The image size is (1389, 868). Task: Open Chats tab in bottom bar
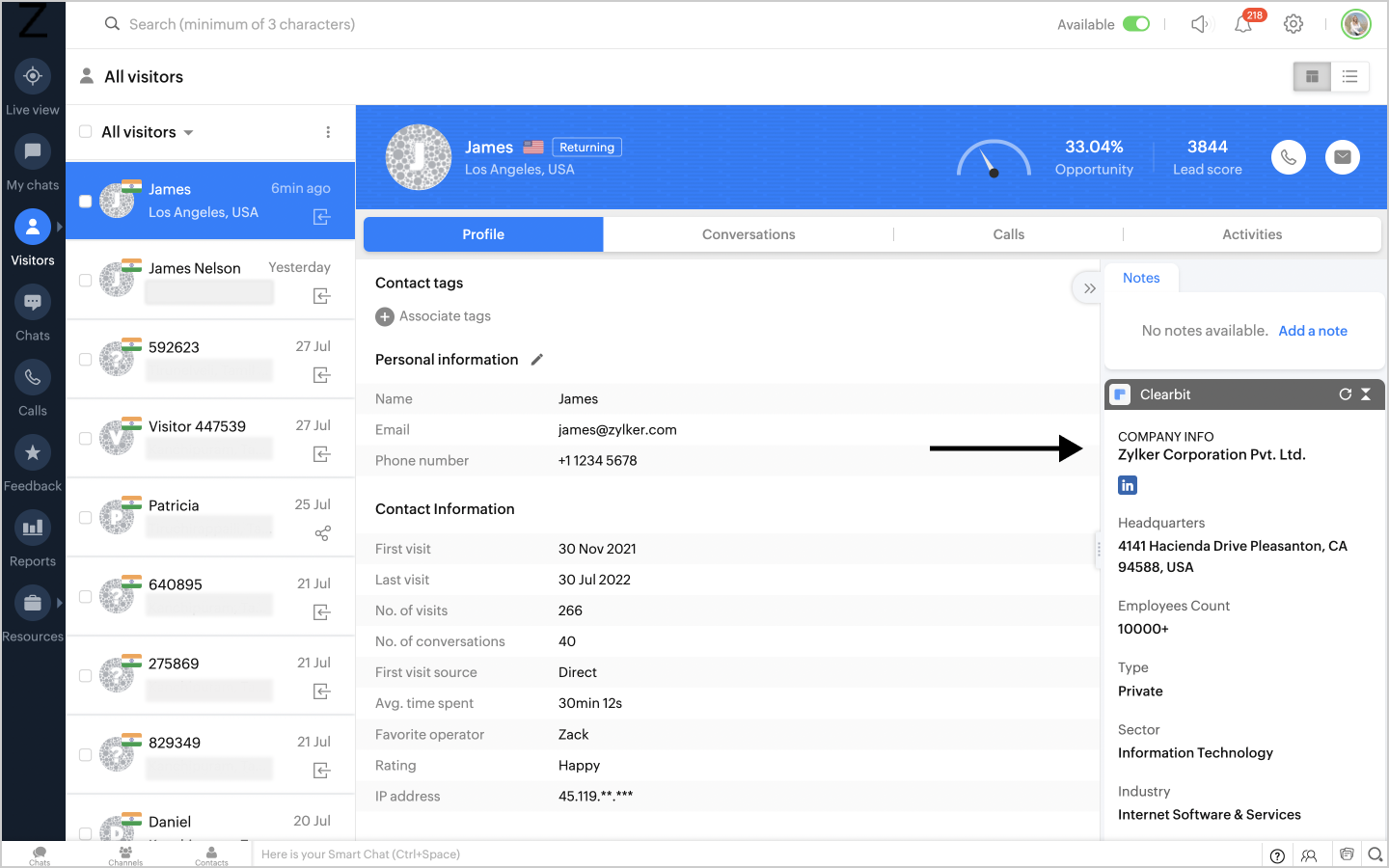pyautogui.click(x=40, y=855)
